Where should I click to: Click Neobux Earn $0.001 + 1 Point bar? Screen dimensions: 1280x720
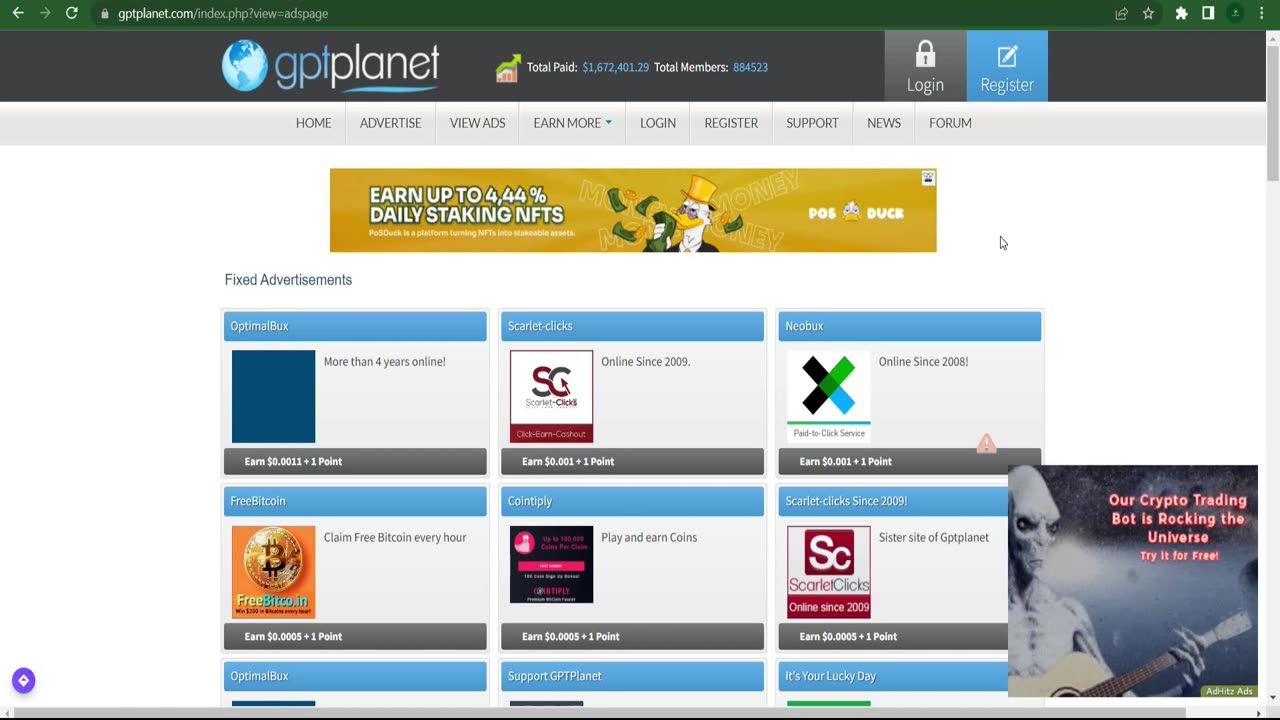click(910, 461)
